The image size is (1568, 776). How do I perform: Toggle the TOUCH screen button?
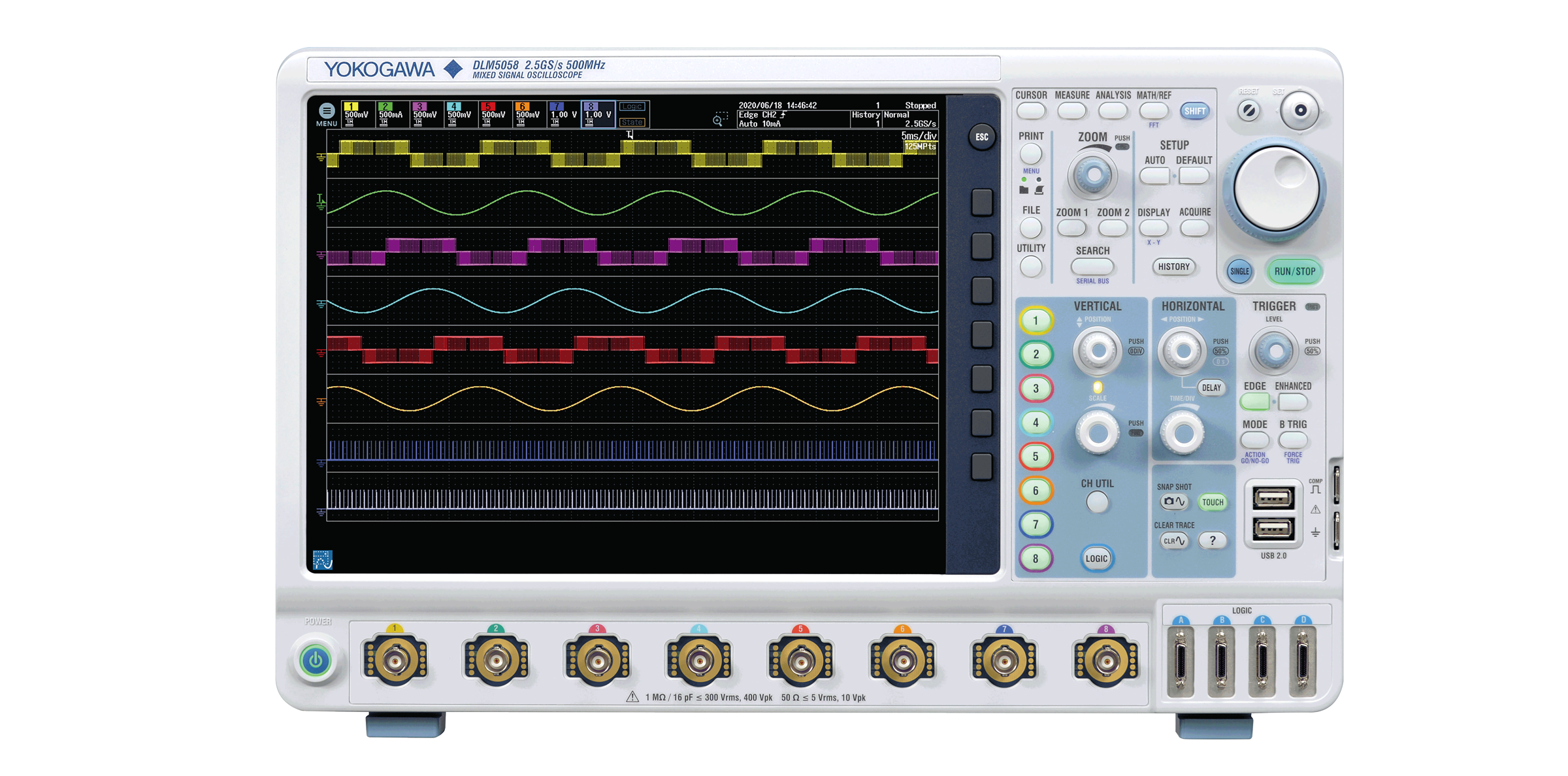[1213, 502]
